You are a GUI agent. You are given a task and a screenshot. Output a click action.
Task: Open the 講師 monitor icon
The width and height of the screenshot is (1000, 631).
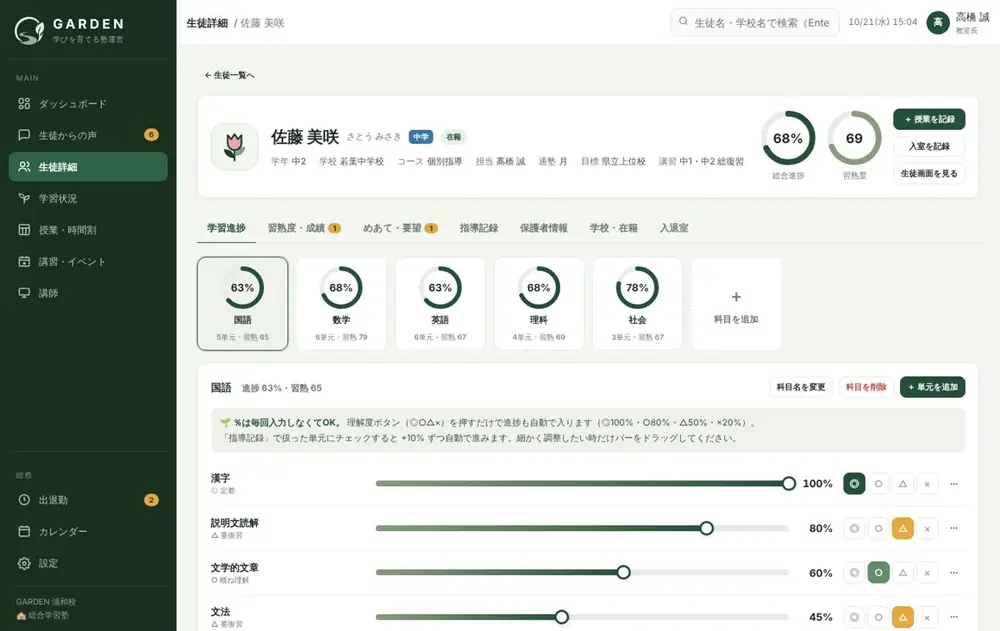click(24, 293)
